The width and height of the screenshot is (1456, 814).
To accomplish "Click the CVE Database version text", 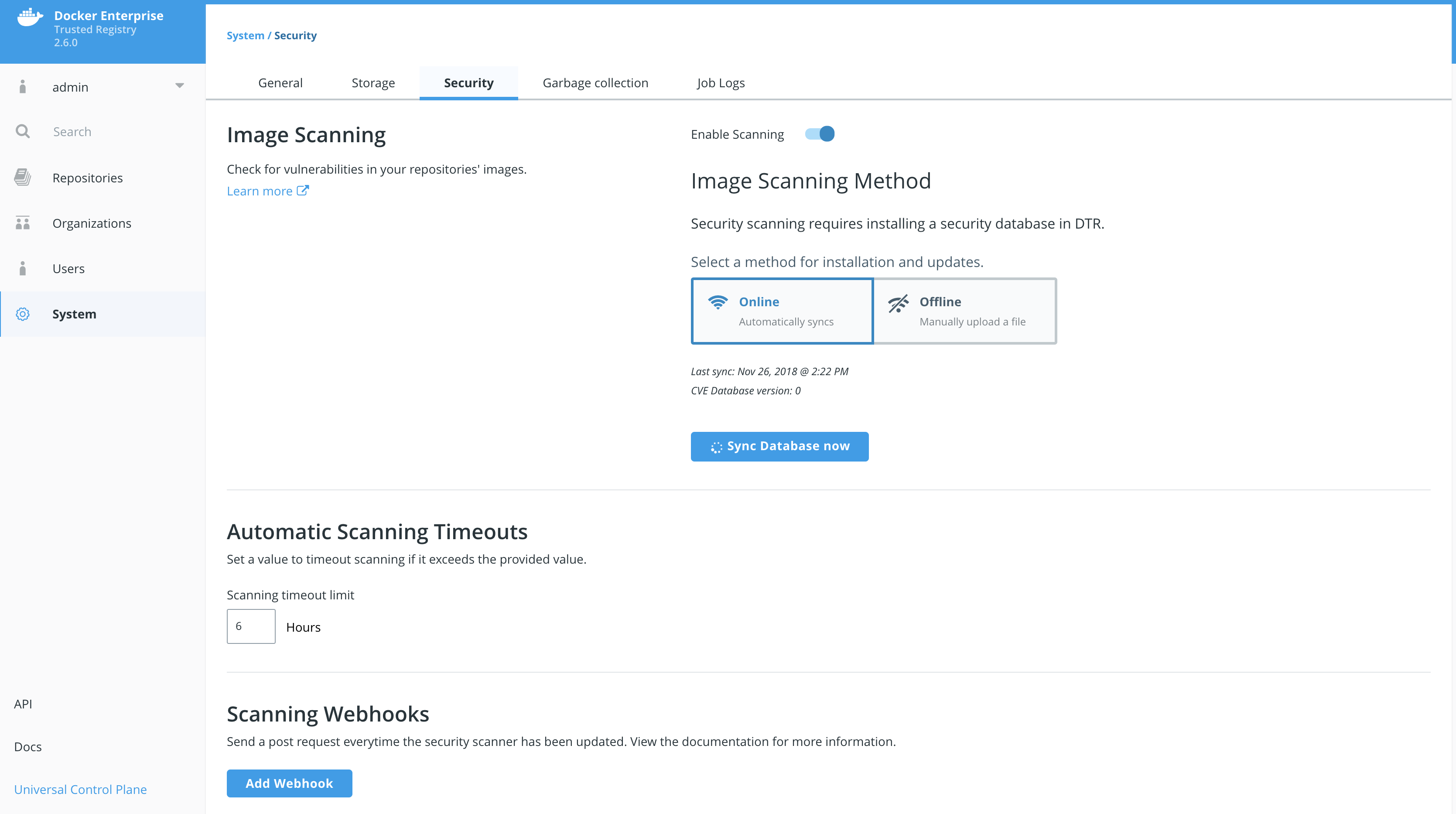I will [745, 390].
